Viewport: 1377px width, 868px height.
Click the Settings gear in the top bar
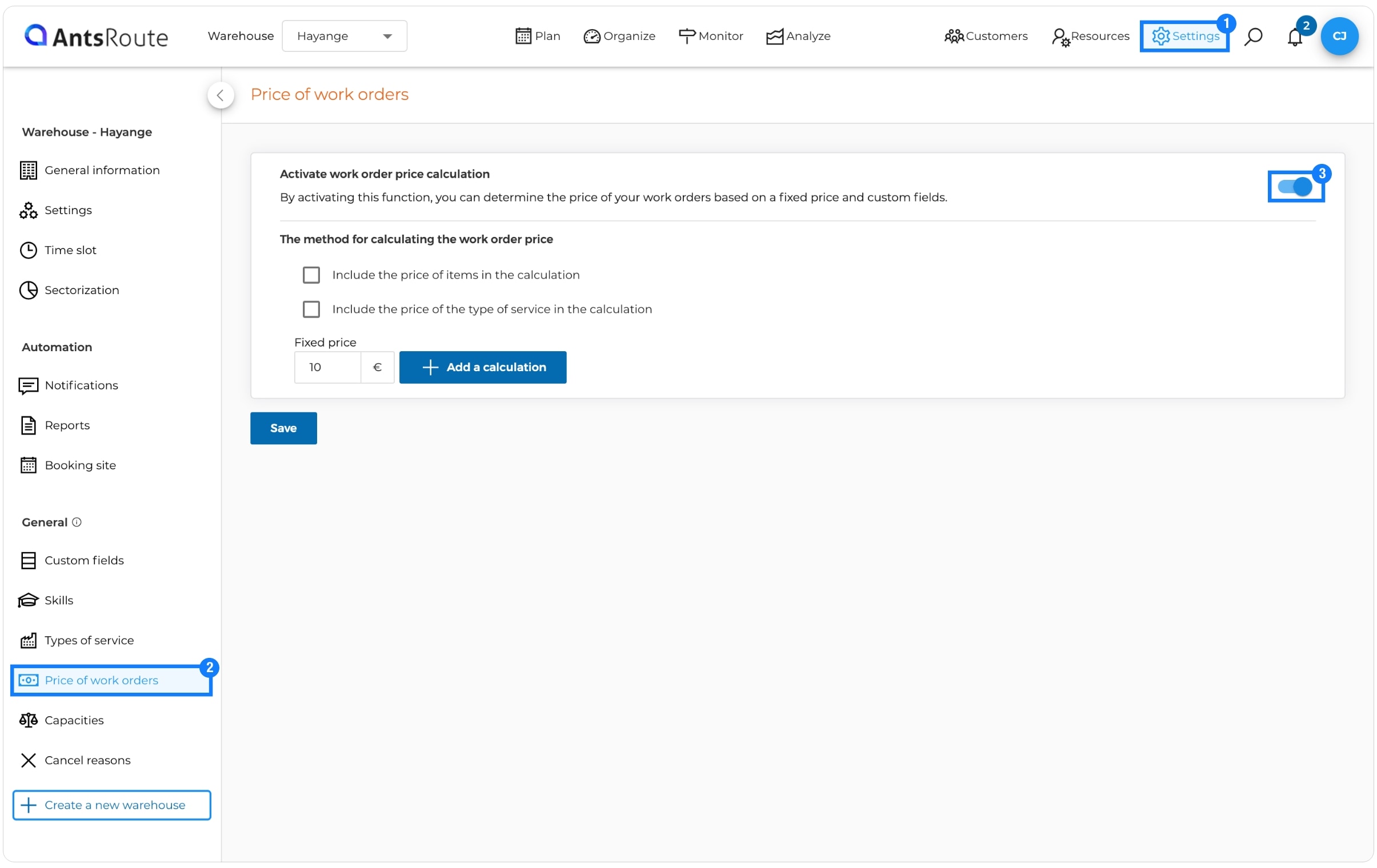[1184, 36]
